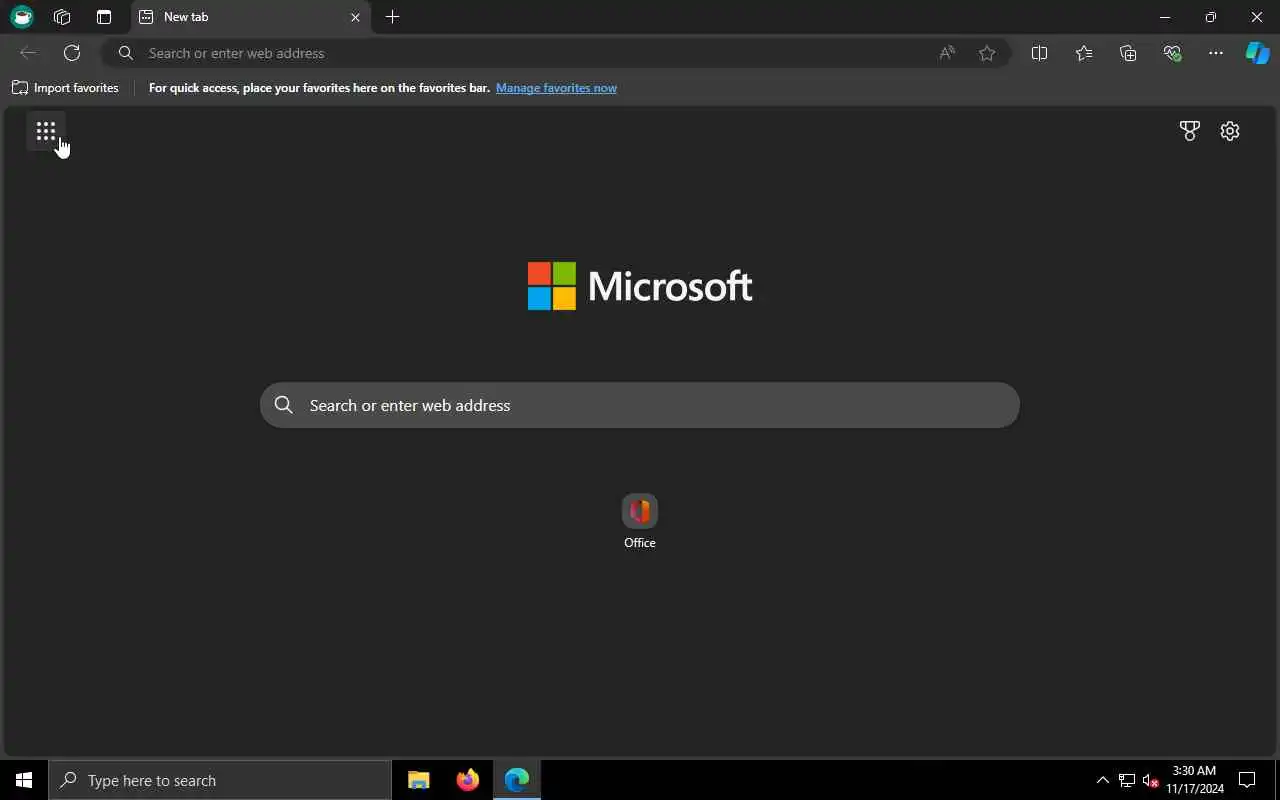
Task: Open Settings and more menu
Action: (x=1216, y=53)
